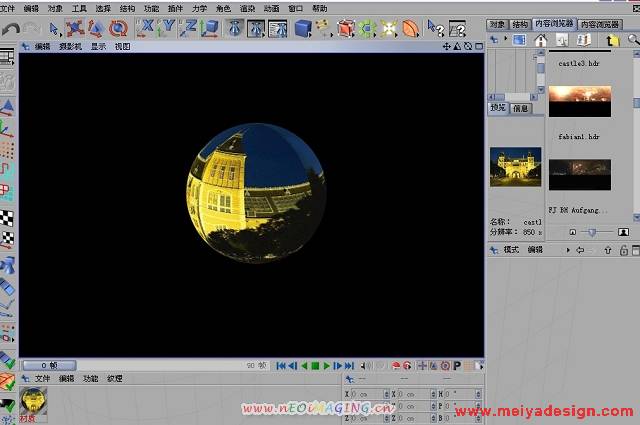Open viewport 摄影机 menu

(70, 47)
